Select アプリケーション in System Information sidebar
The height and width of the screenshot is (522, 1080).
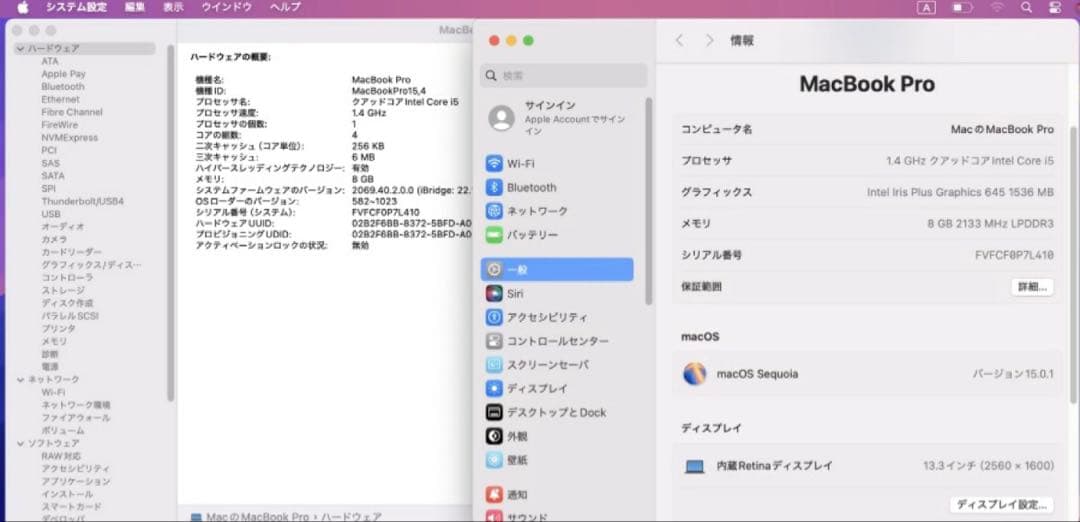tap(76, 481)
